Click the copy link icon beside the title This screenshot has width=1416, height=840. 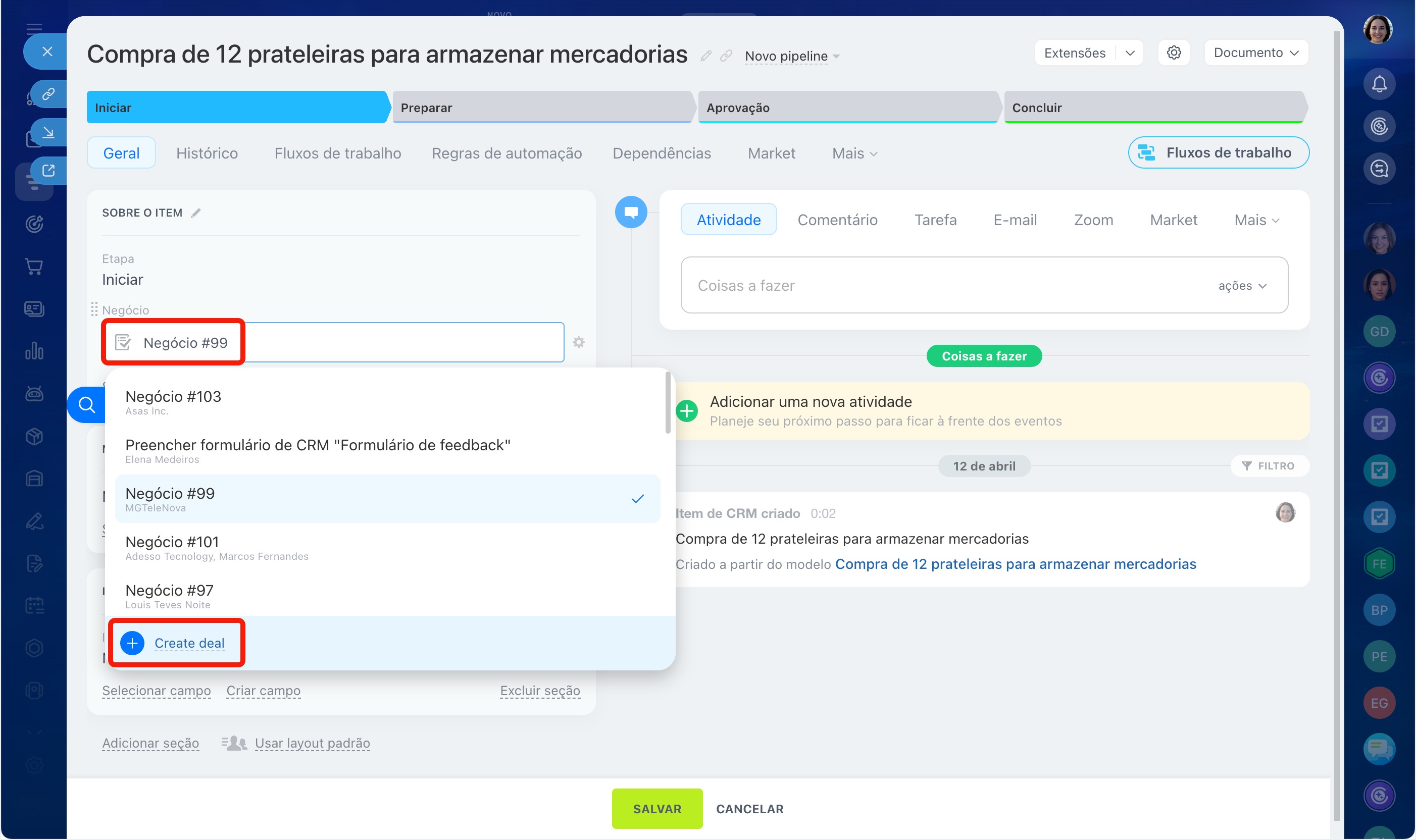(726, 56)
